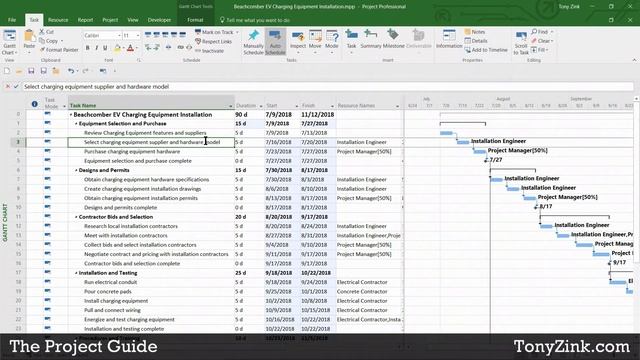
Task: Open task Notes
Action: pos(474,32)
